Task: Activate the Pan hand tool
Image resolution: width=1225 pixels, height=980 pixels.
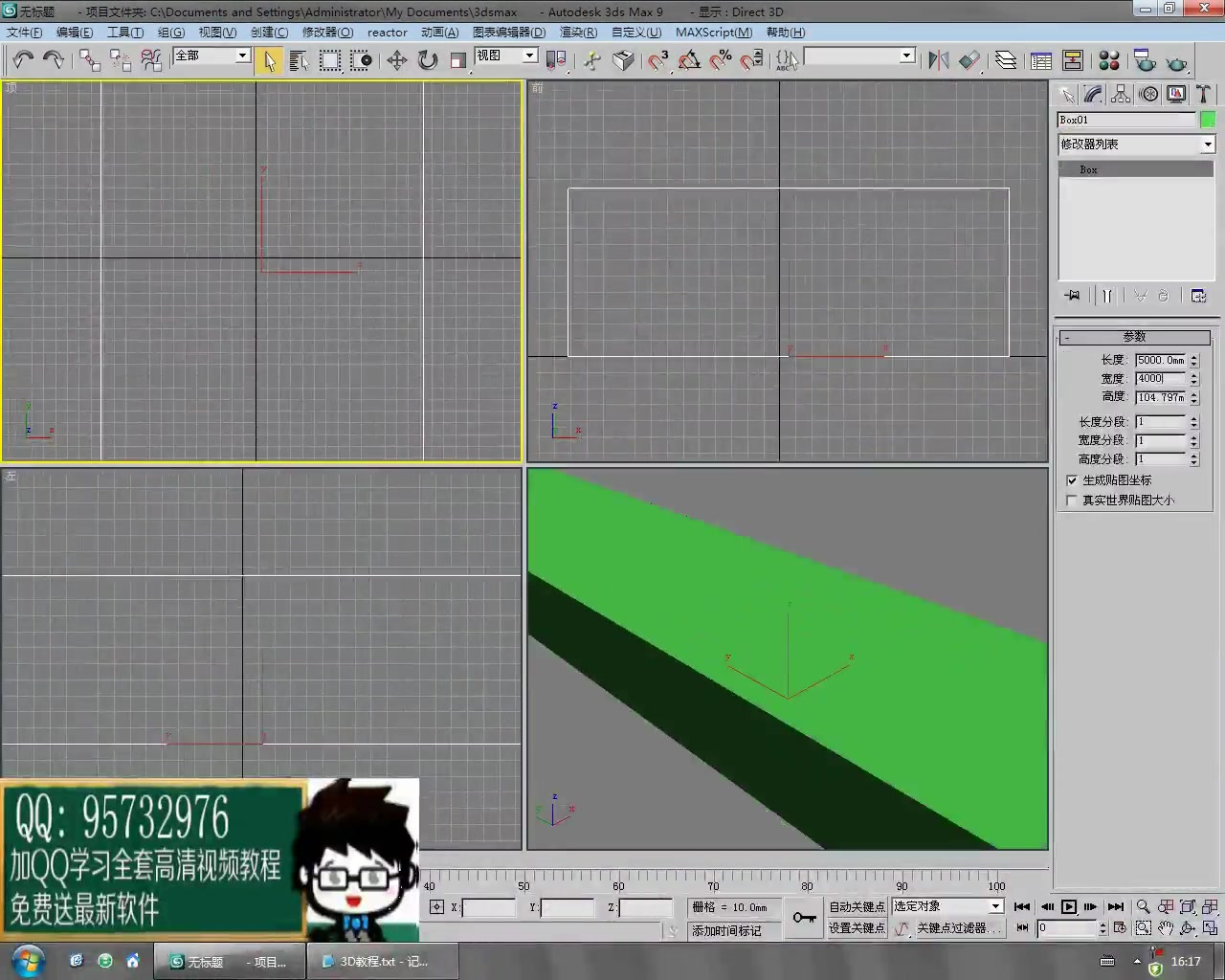Action: [x=1166, y=927]
